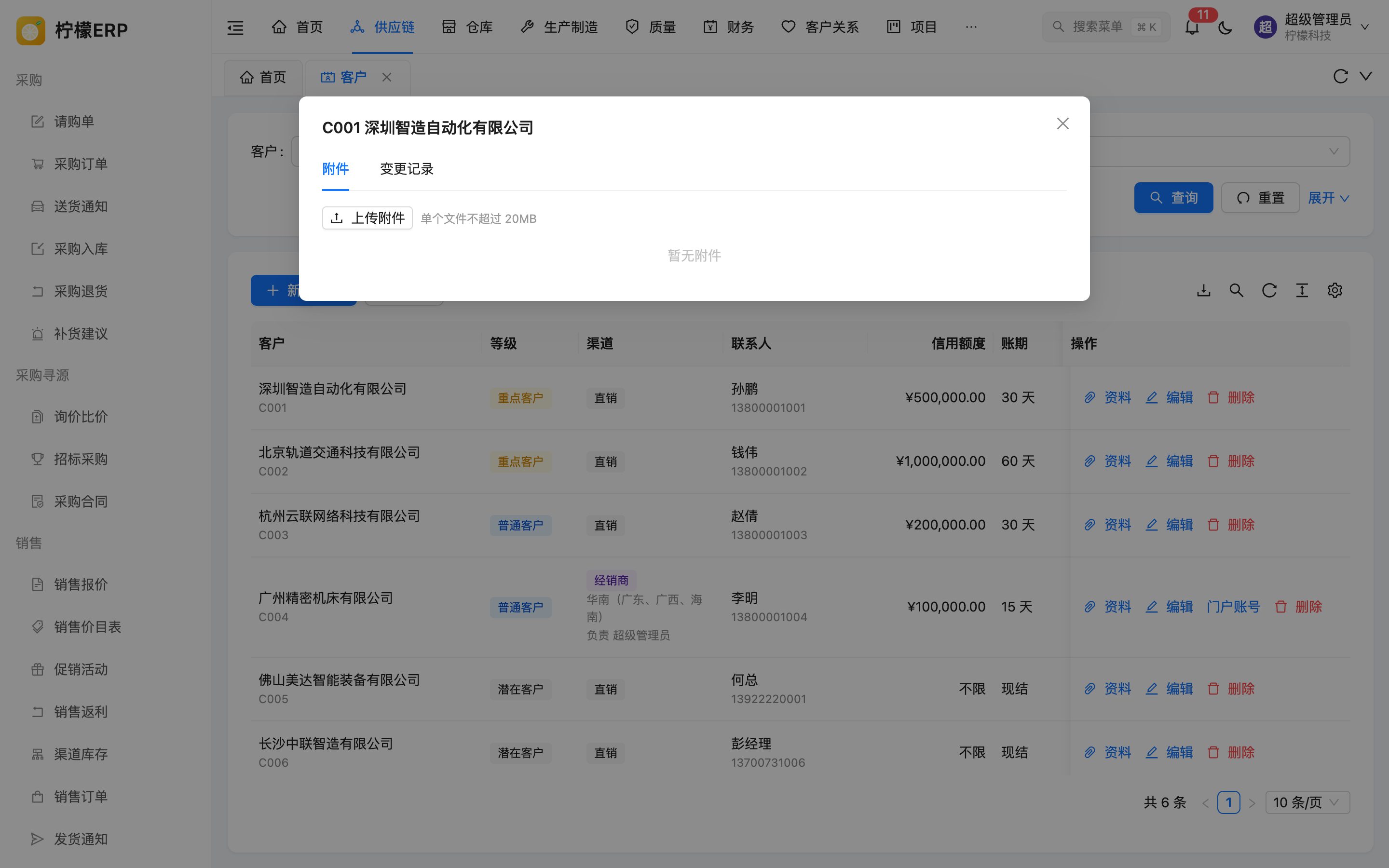Select the 附件 tab
The image size is (1389, 868).
point(335,169)
